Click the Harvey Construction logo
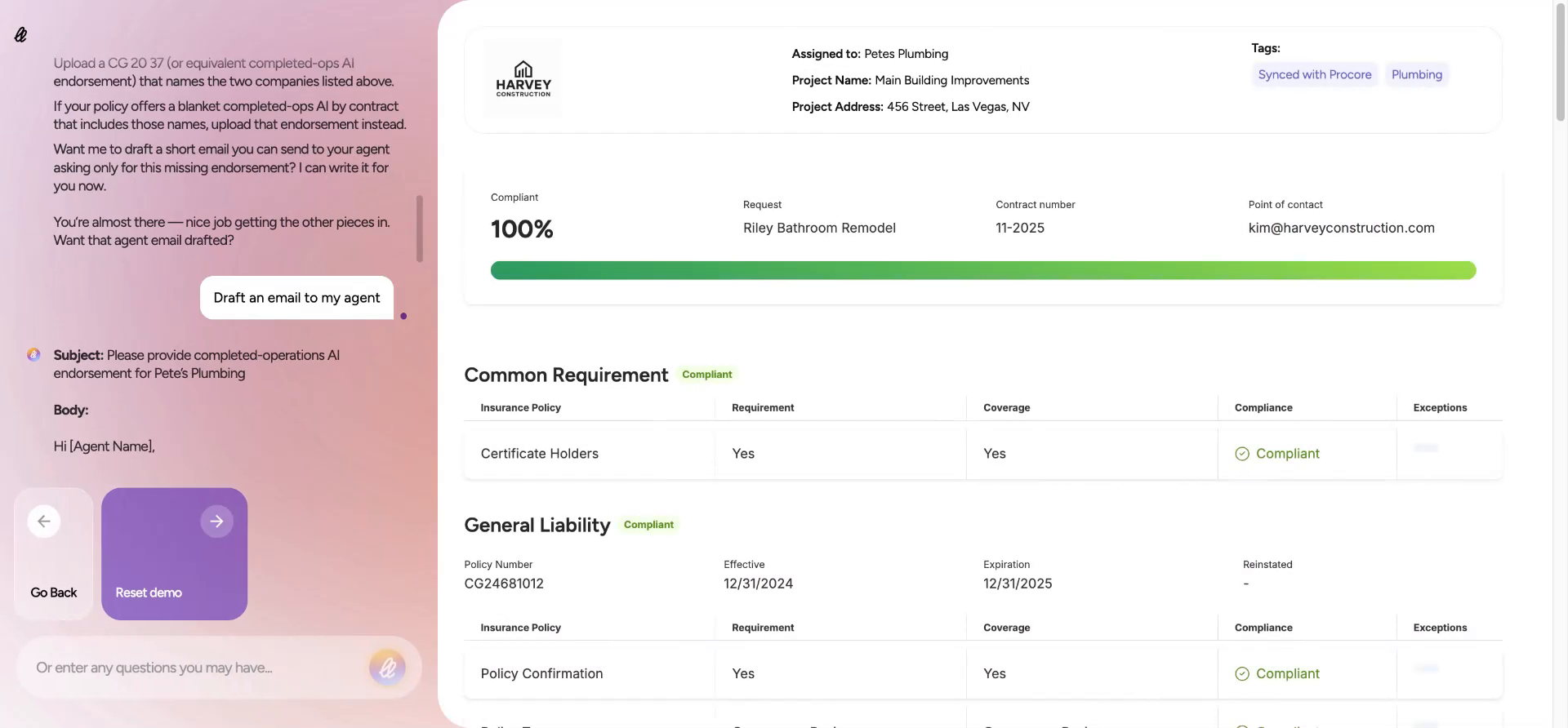This screenshot has width=1568, height=728. coord(523,78)
